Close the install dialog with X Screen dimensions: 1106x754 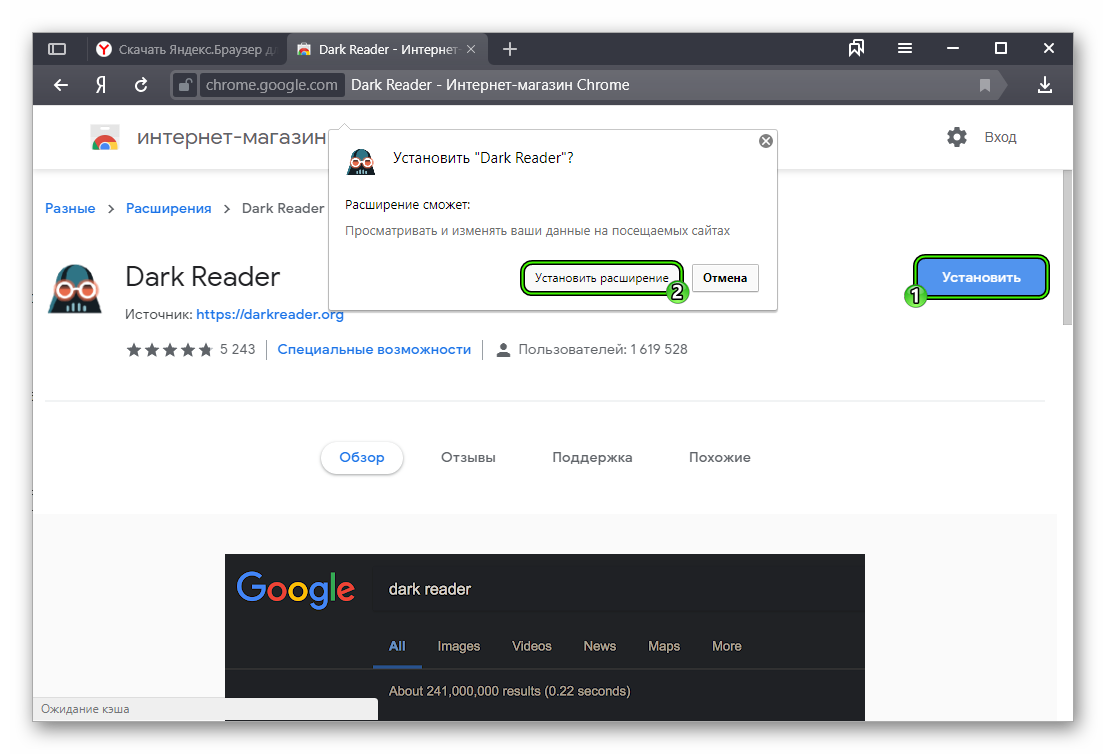(x=766, y=141)
